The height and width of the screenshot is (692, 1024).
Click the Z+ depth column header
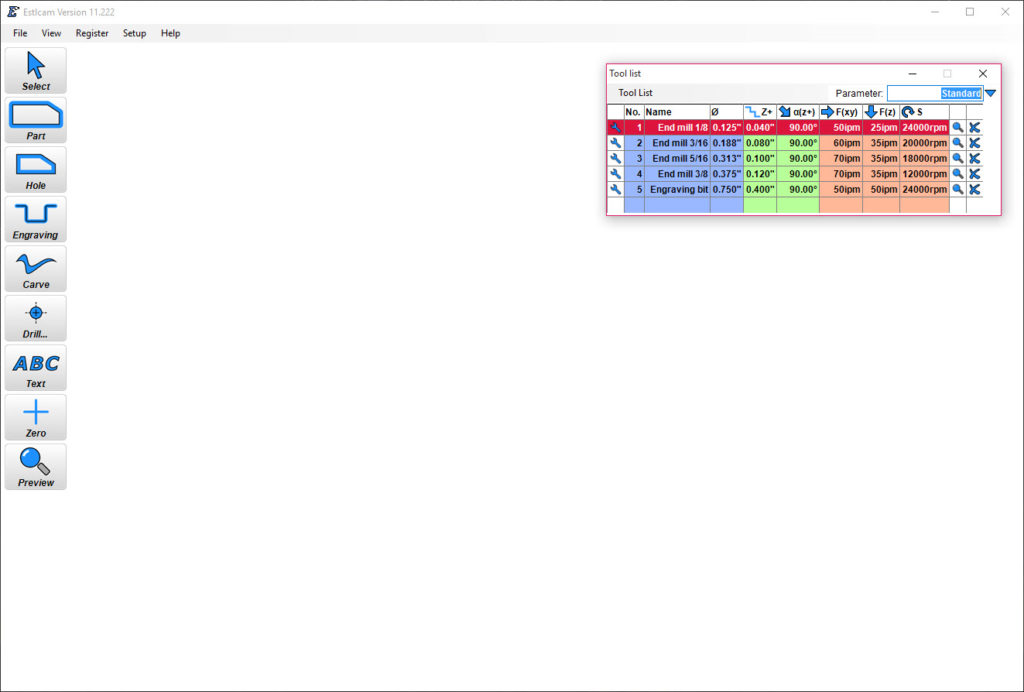tap(760, 112)
